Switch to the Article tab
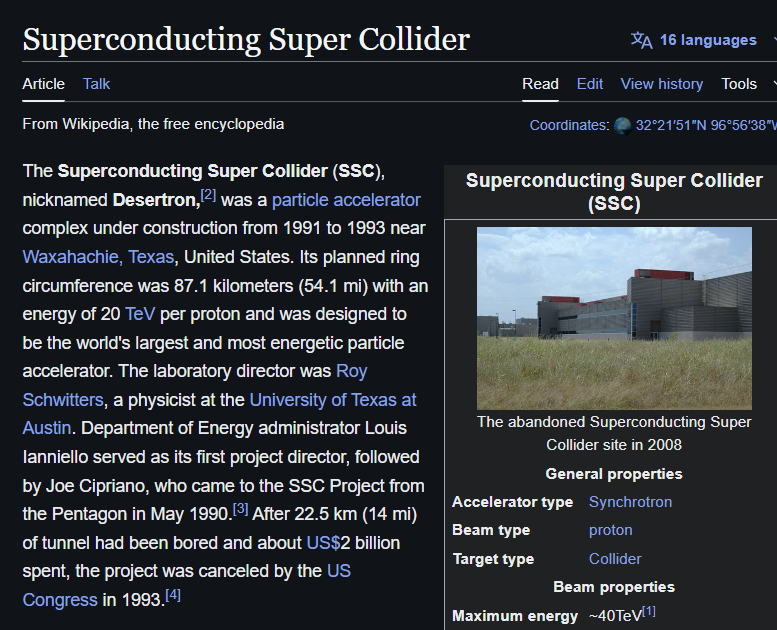The image size is (777, 630). tap(43, 84)
